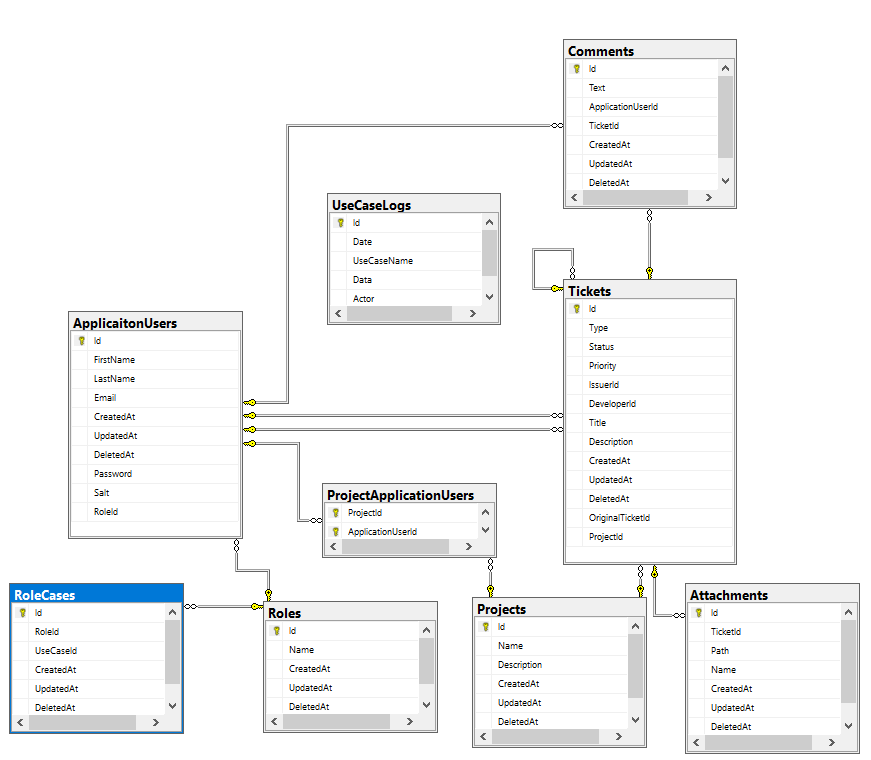Select the RoleCases table title bar
The image size is (871, 760).
[97, 595]
